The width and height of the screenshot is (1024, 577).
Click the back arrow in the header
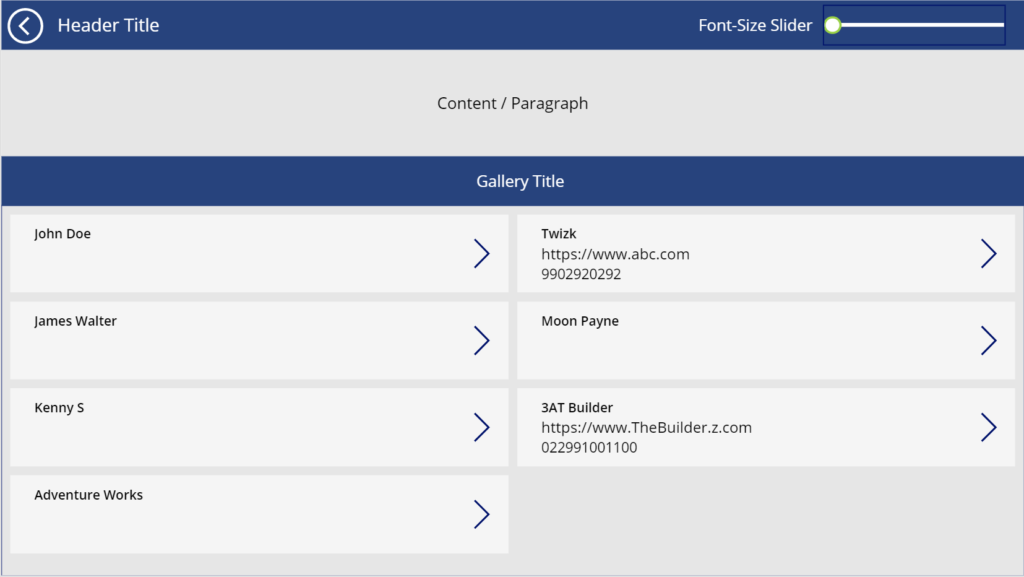(x=24, y=25)
